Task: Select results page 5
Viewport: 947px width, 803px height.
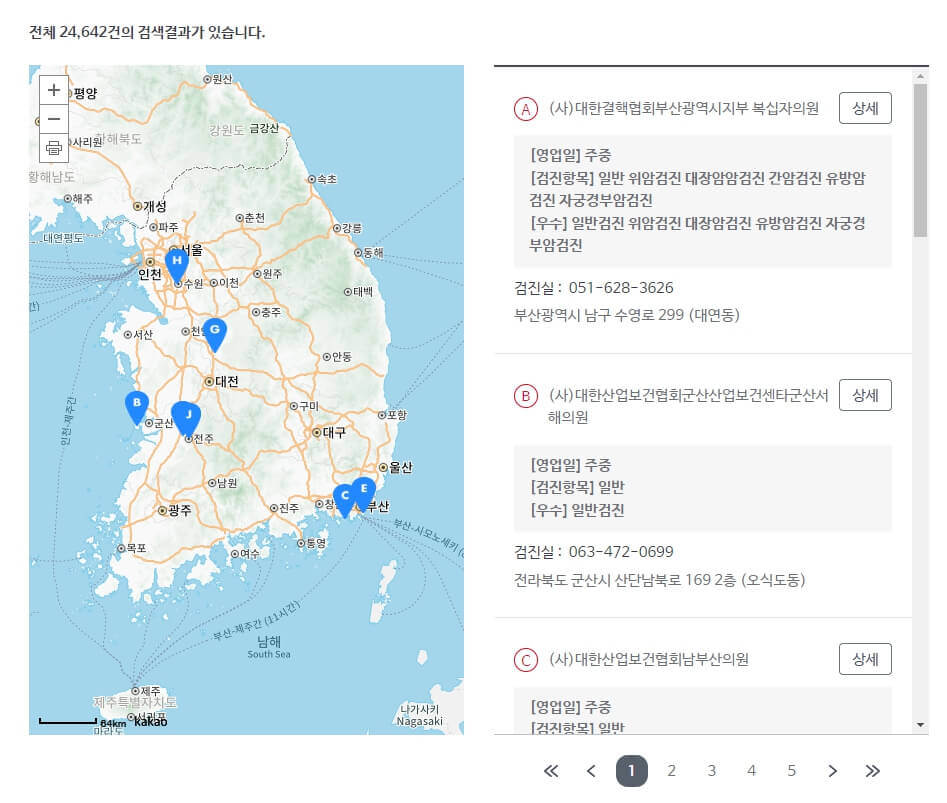Action: [x=791, y=771]
